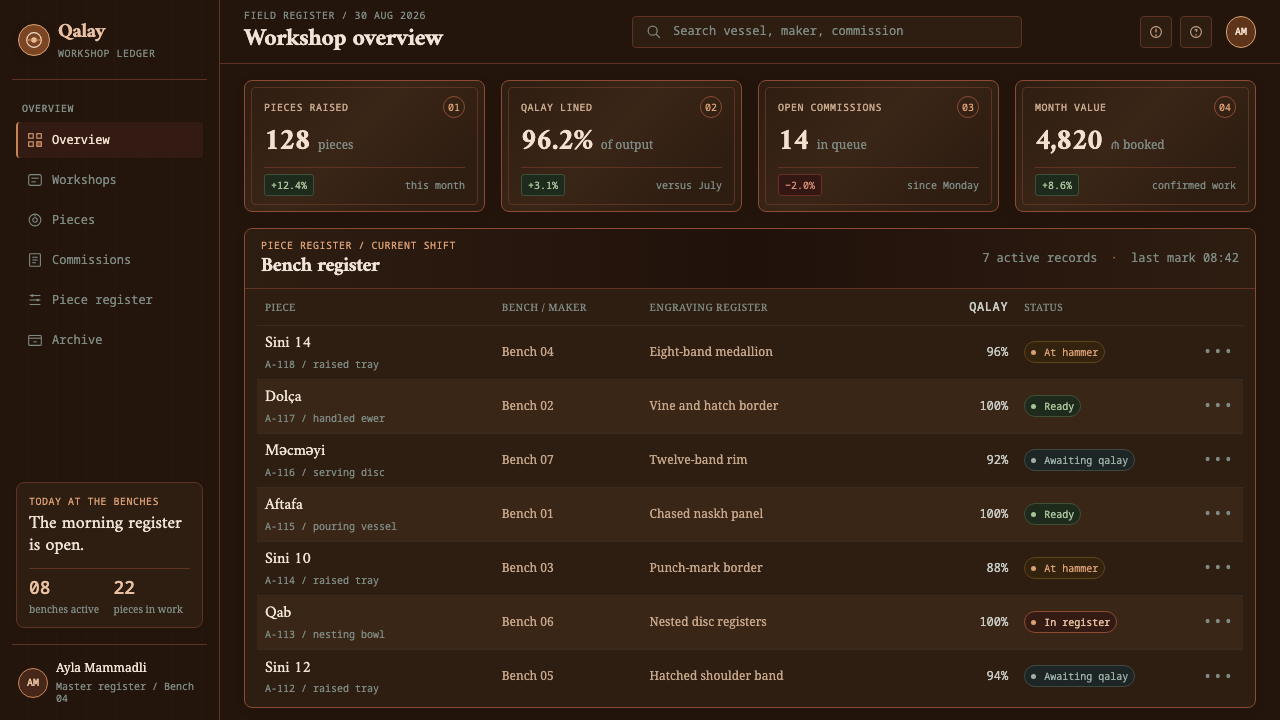Click the Qalay Lined stat card
1280x720 pixels.
tap(621, 146)
